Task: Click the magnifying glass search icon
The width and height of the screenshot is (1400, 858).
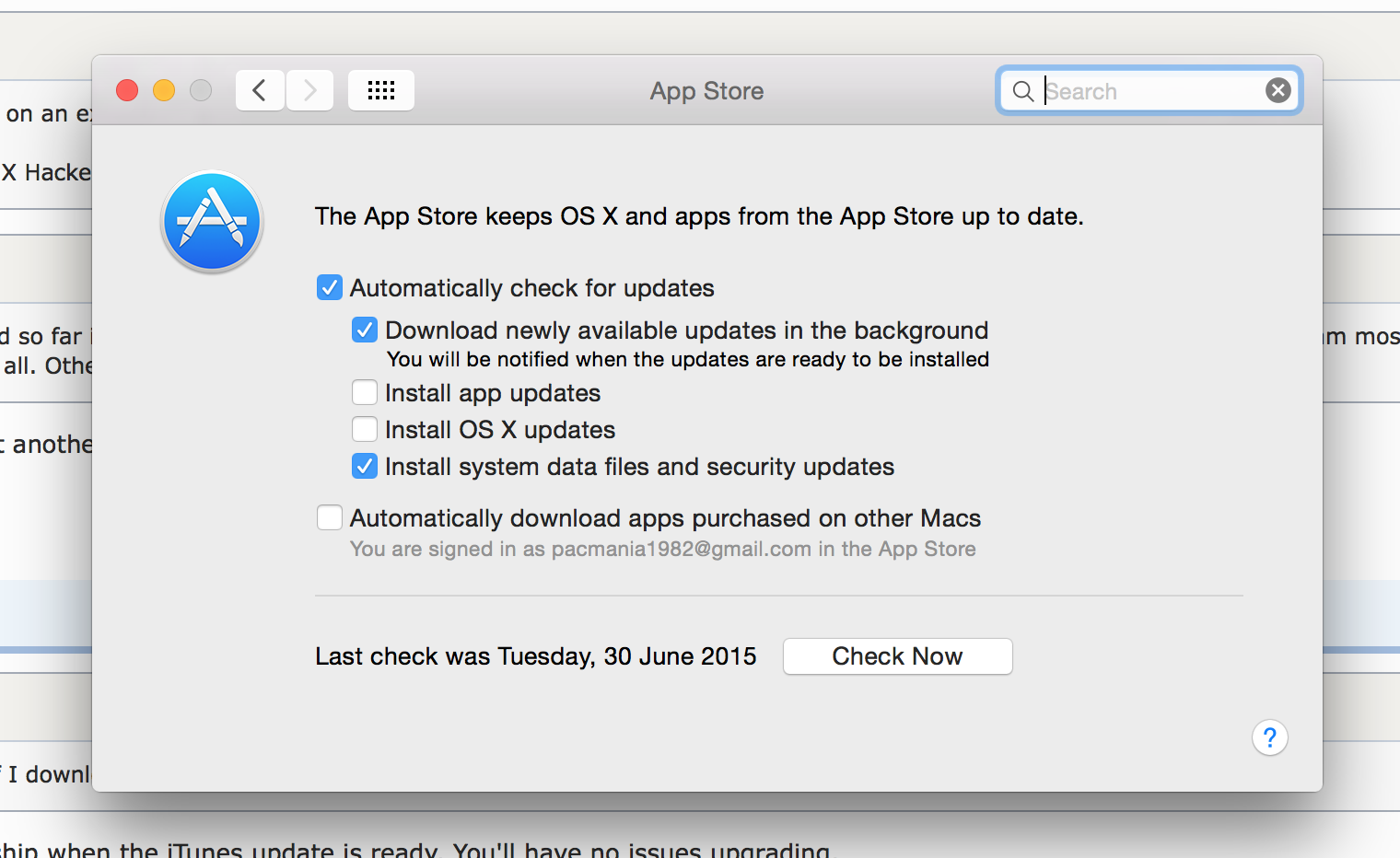Action: coord(1022,91)
